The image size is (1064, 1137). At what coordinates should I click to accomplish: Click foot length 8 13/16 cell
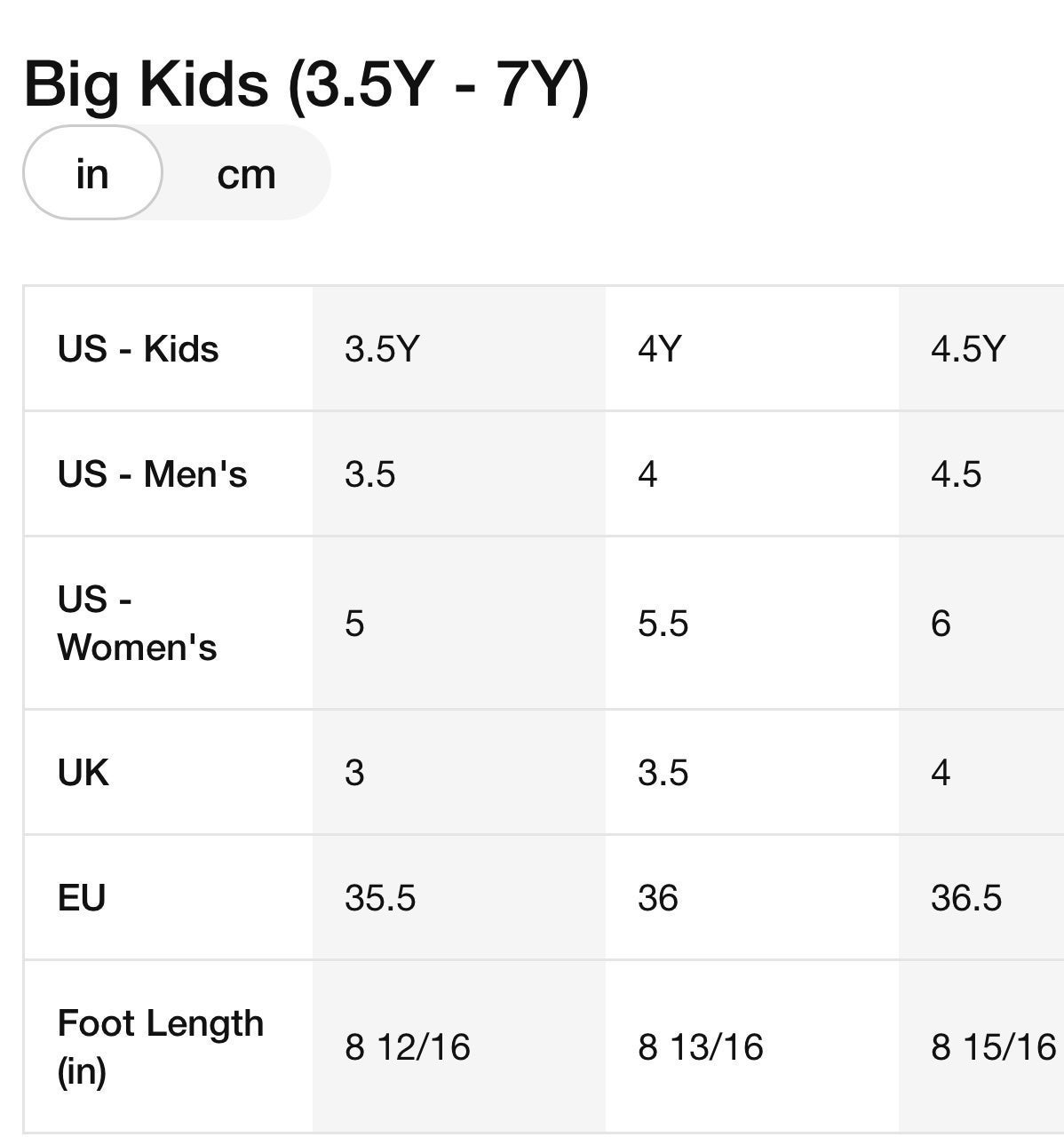tap(752, 1046)
